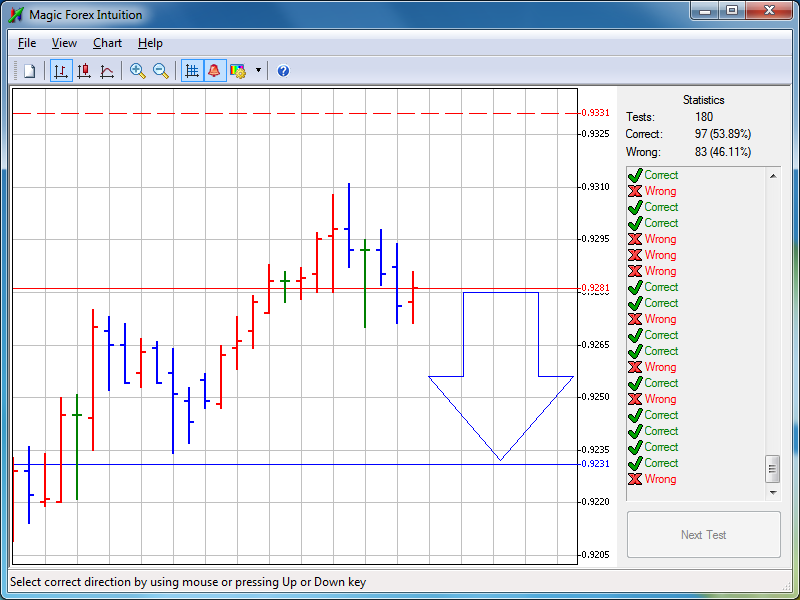The image size is (800, 600).
Task: Select the bar chart type icon
Action: (61, 71)
